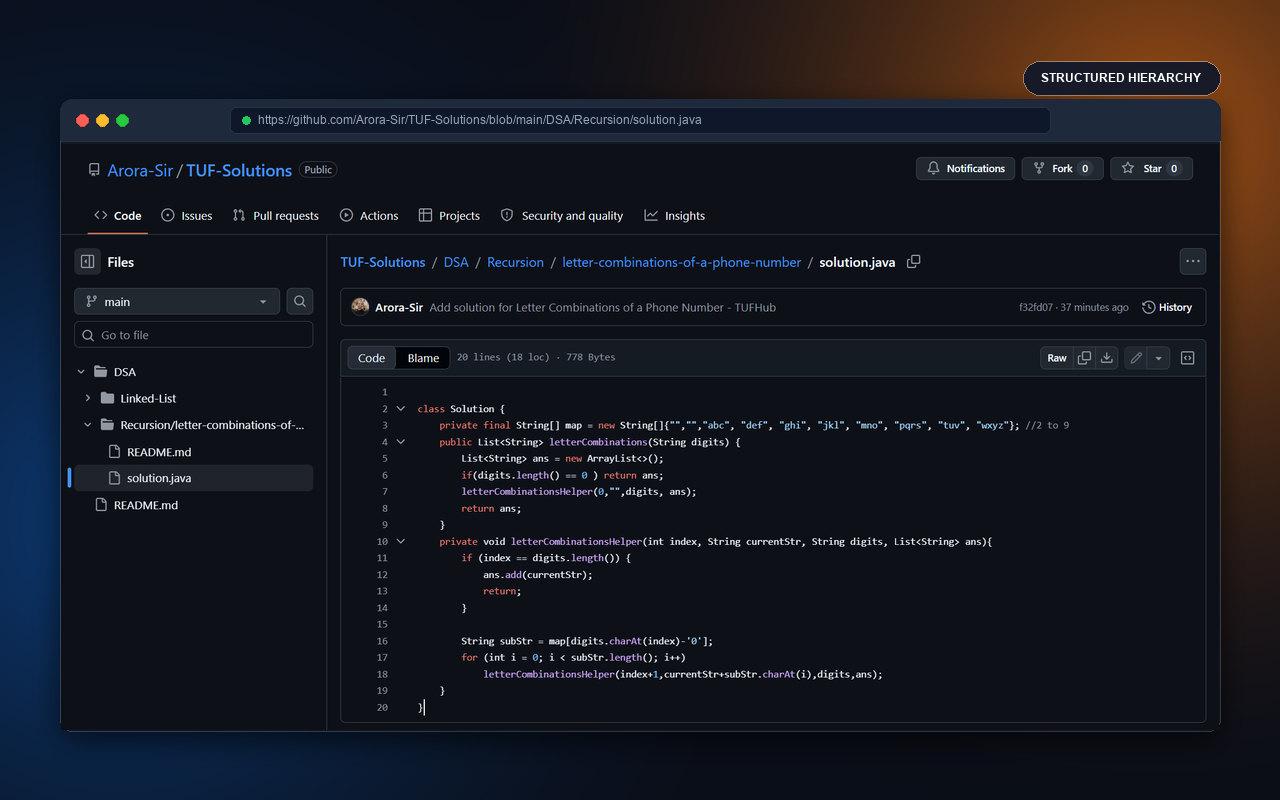This screenshot has width=1280, height=800.
Task: Click Arora-Sir author name in commit bar
Action: click(x=399, y=307)
